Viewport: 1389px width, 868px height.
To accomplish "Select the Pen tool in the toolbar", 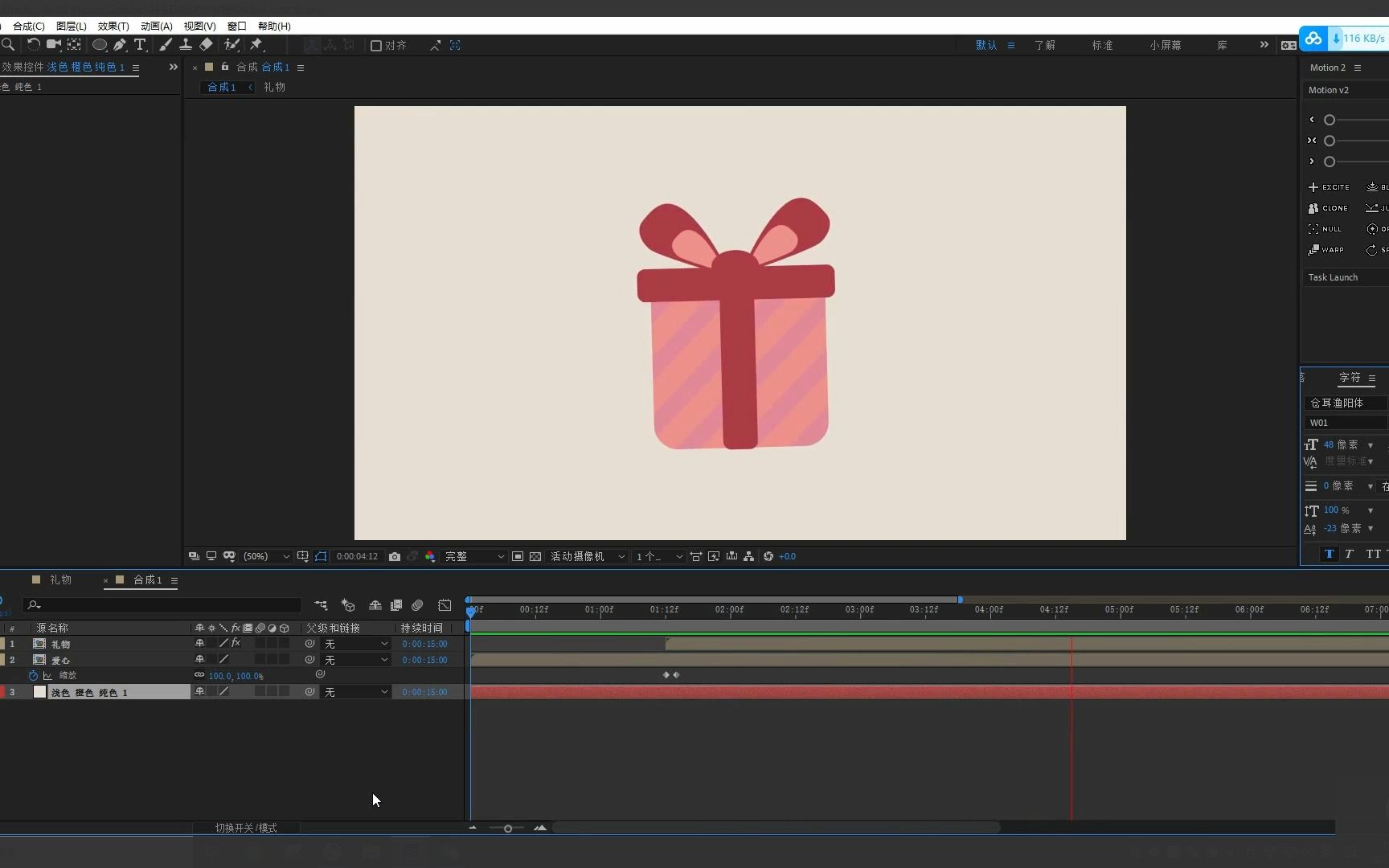I will 120,45.
